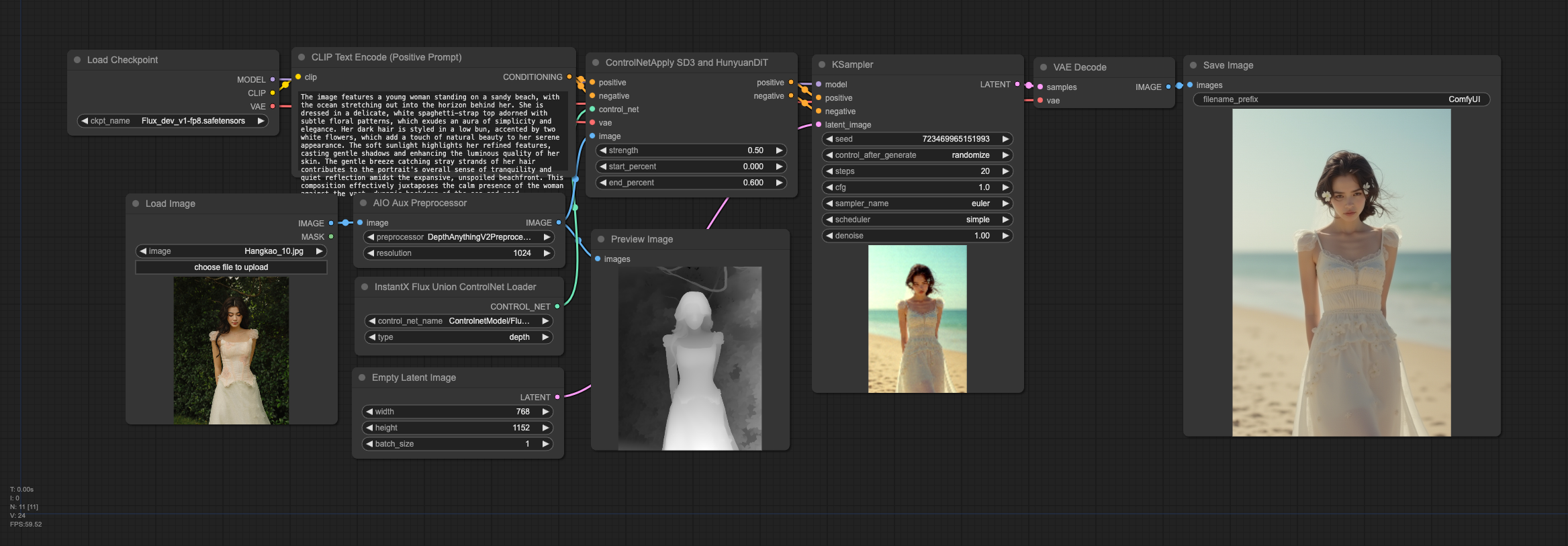Collapse the Save Image node using title dot
The height and width of the screenshot is (546, 1568).
[x=1193, y=65]
